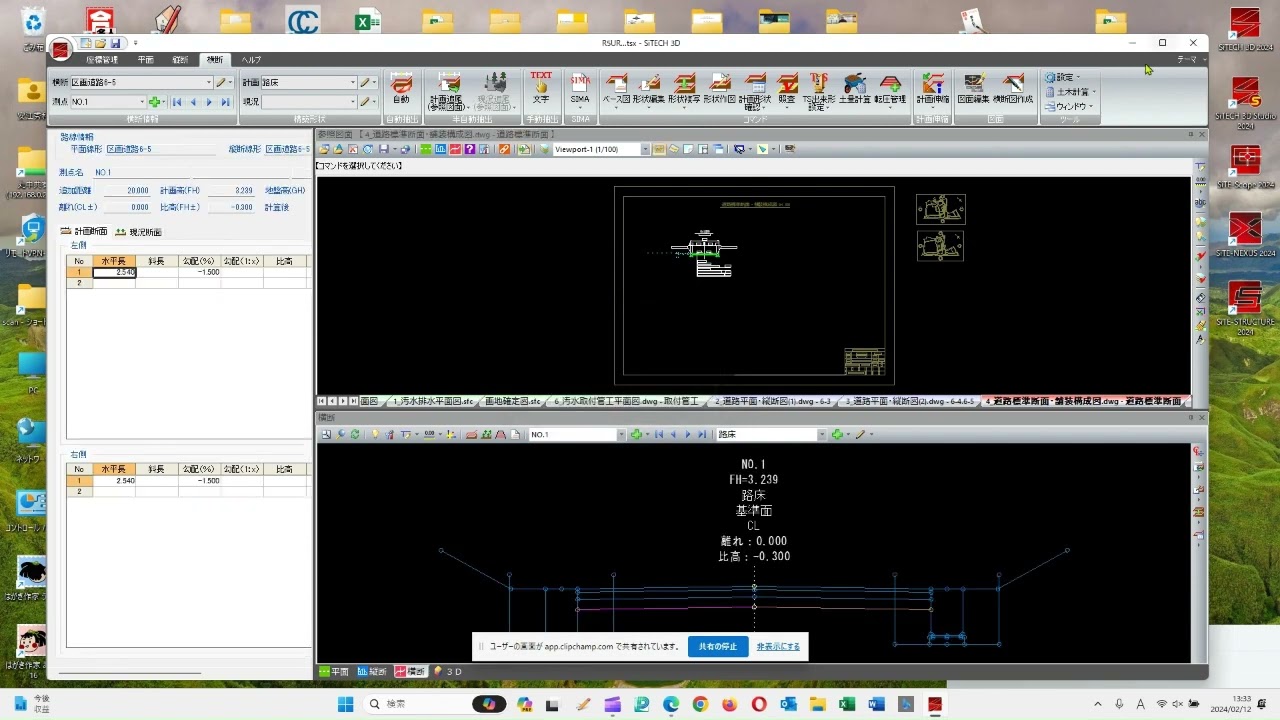The width and height of the screenshot is (1280, 720).
Task: Open the 1_汚水排水平面図.sfc drawing tab
Action: click(x=433, y=401)
